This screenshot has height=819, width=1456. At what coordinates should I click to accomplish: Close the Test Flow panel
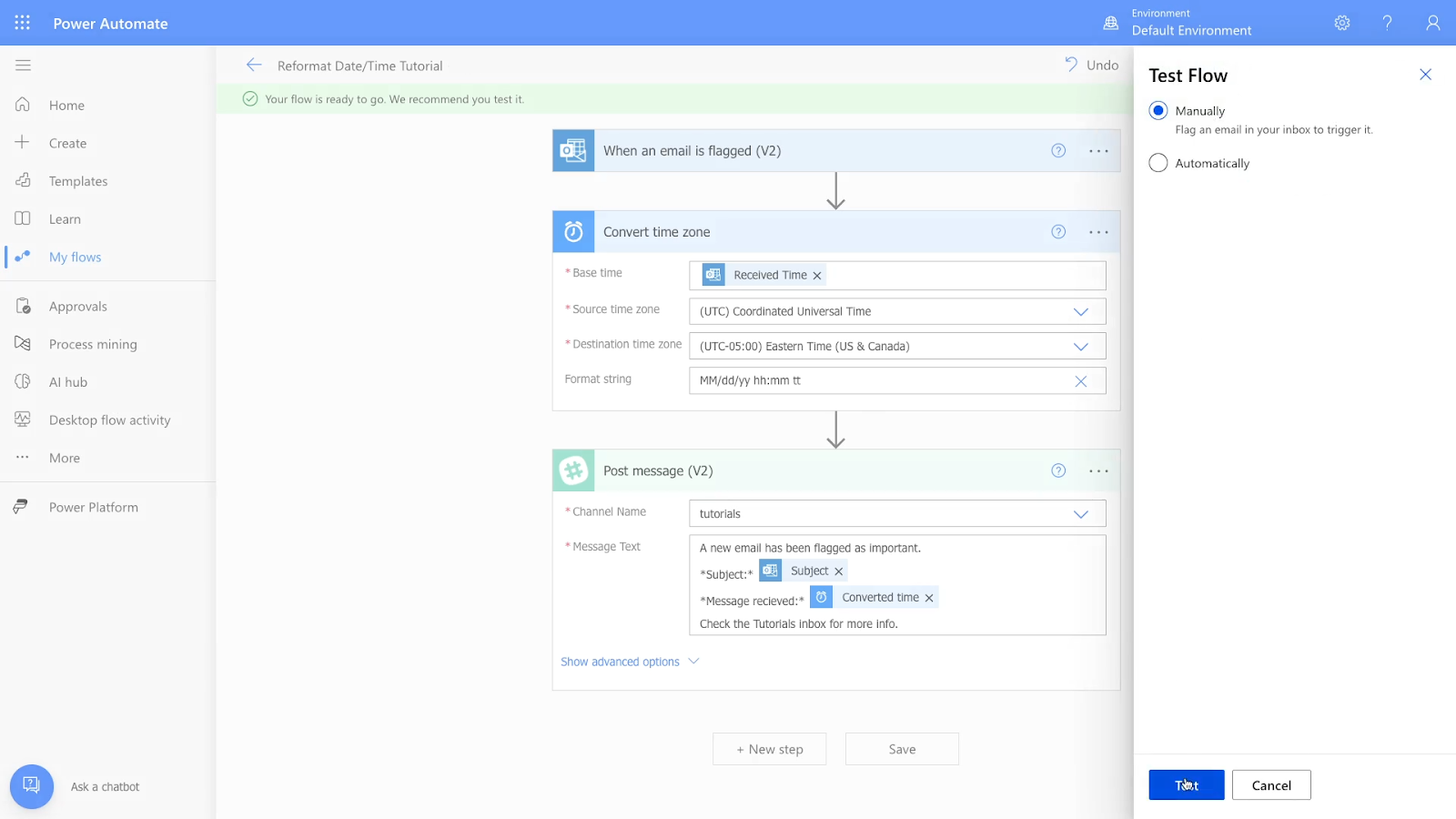[1425, 75]
